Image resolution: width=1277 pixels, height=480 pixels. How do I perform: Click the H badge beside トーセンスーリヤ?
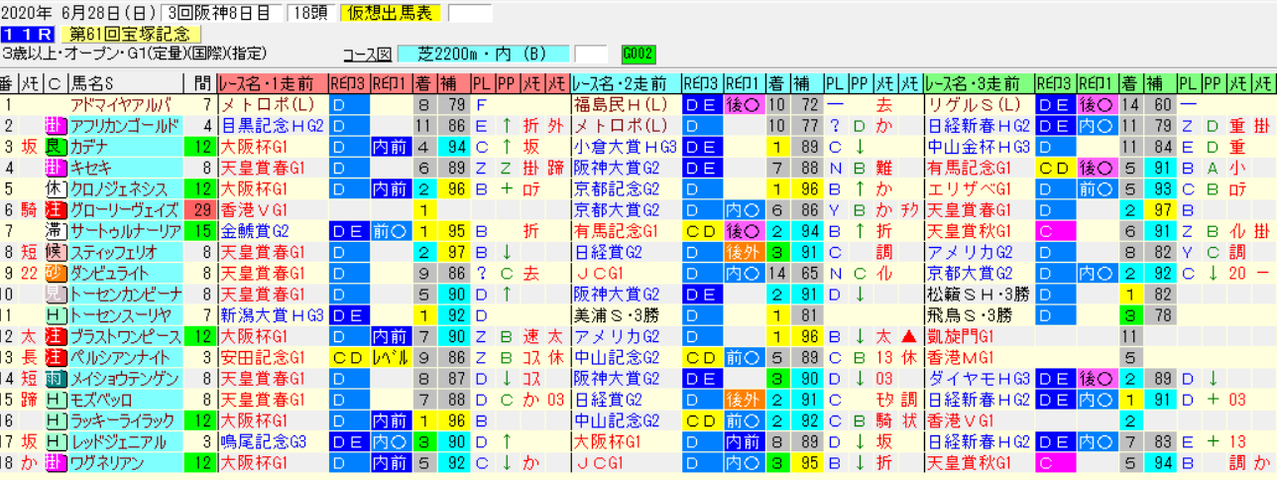tap(54, 314)
